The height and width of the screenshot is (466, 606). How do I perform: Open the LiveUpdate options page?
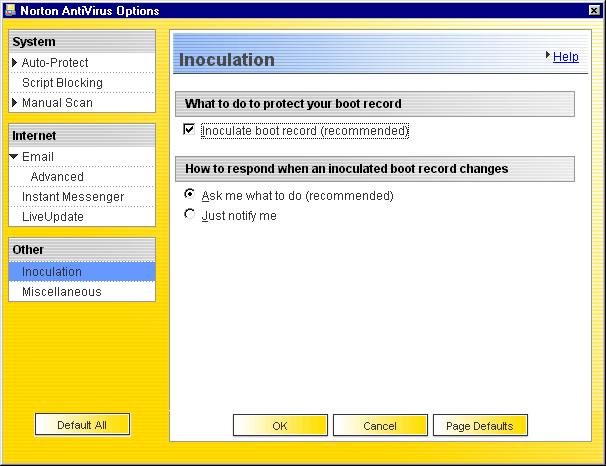53,217
